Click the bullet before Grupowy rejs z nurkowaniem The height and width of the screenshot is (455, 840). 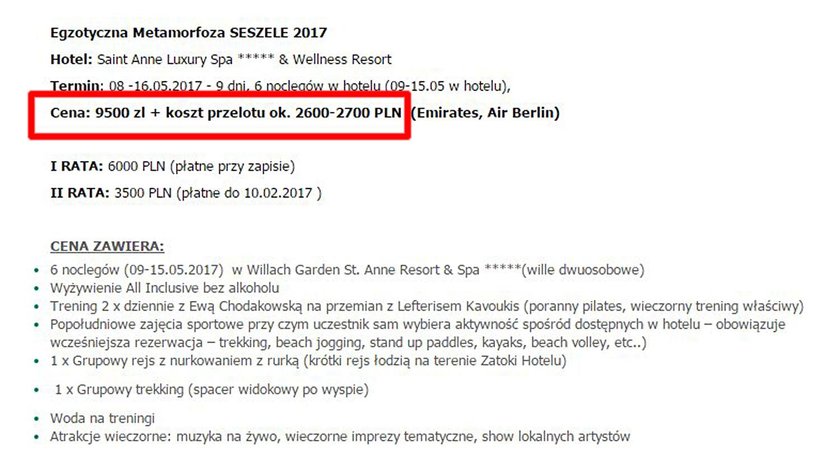pos(36,362)
